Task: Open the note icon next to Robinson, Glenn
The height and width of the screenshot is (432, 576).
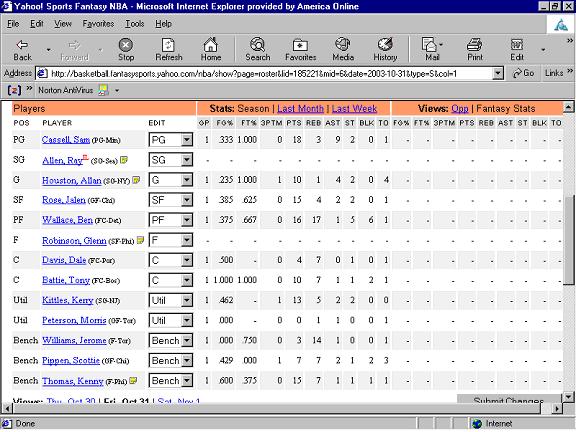Action: 140,240
